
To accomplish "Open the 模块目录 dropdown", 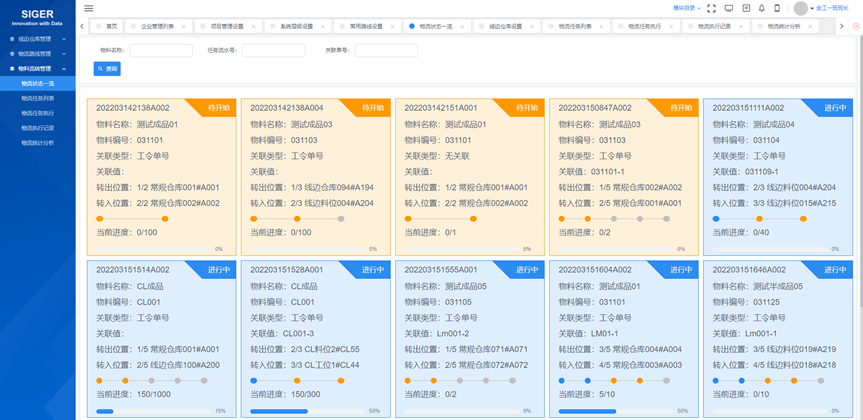I will tap(686, 8).
